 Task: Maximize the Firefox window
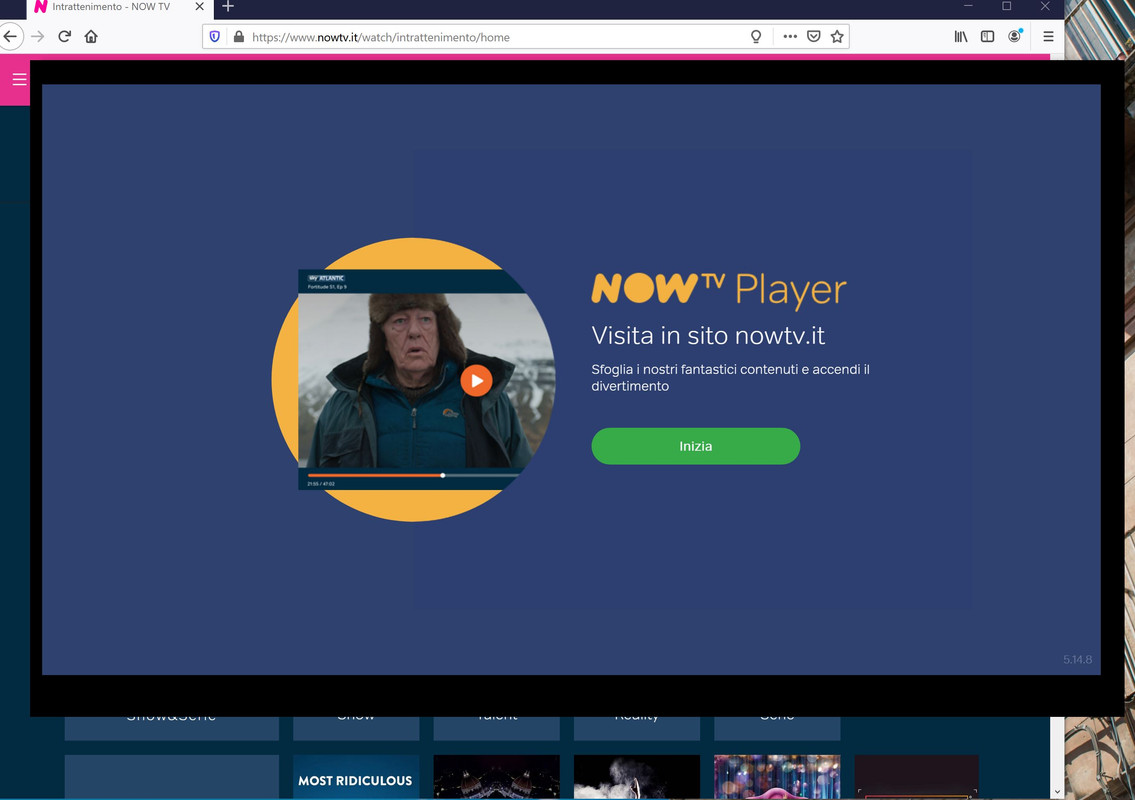1007,7
